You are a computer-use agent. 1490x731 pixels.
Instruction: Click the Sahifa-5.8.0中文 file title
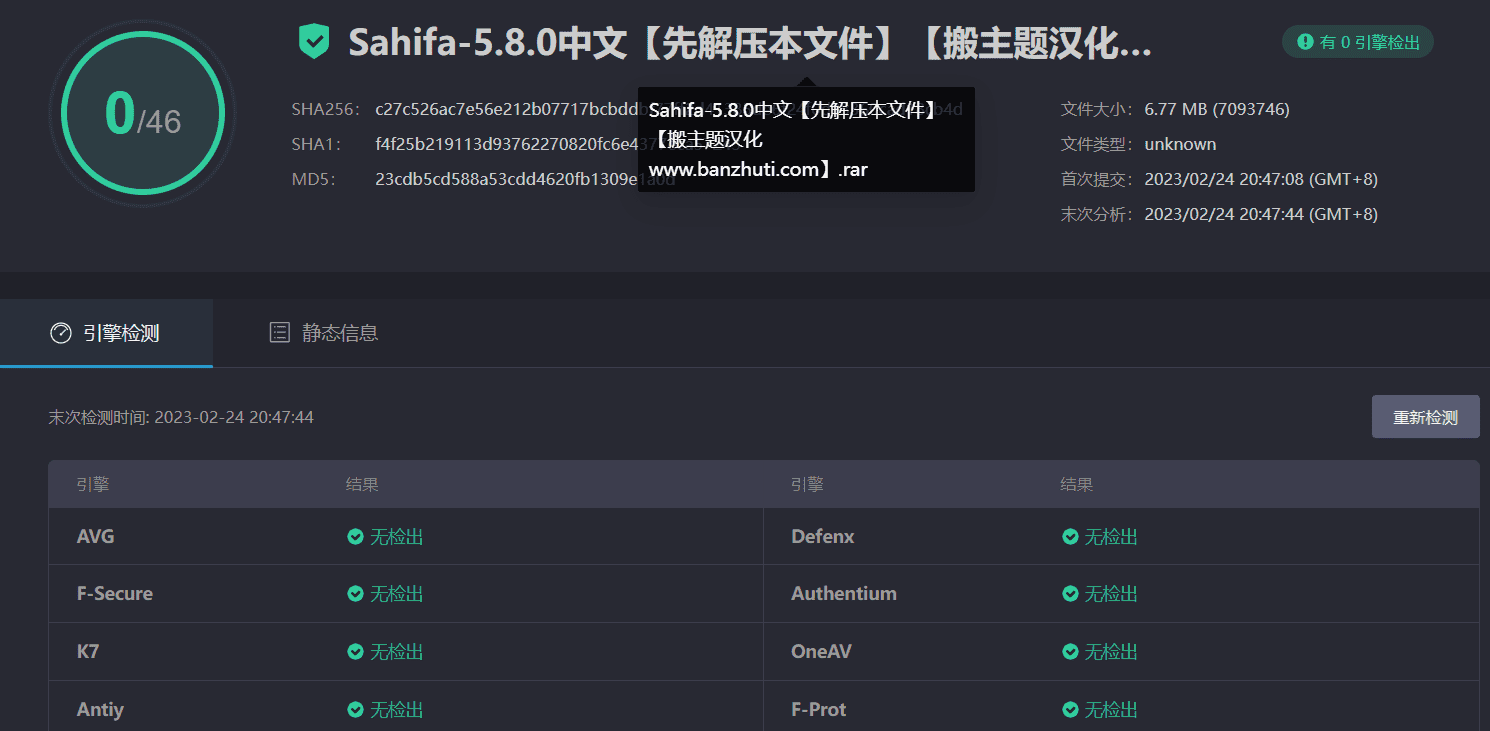coord(750,43)
